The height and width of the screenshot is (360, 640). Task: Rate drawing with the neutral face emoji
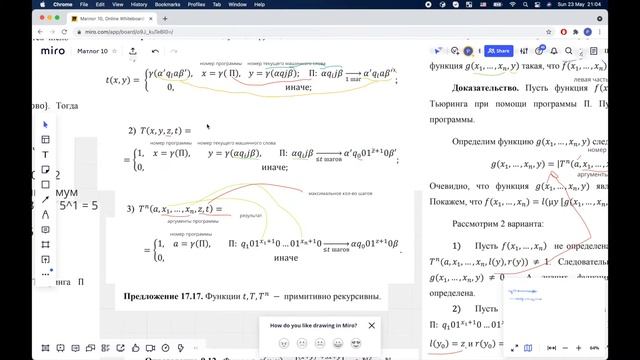pyautogui.click(x=320, y=343)
